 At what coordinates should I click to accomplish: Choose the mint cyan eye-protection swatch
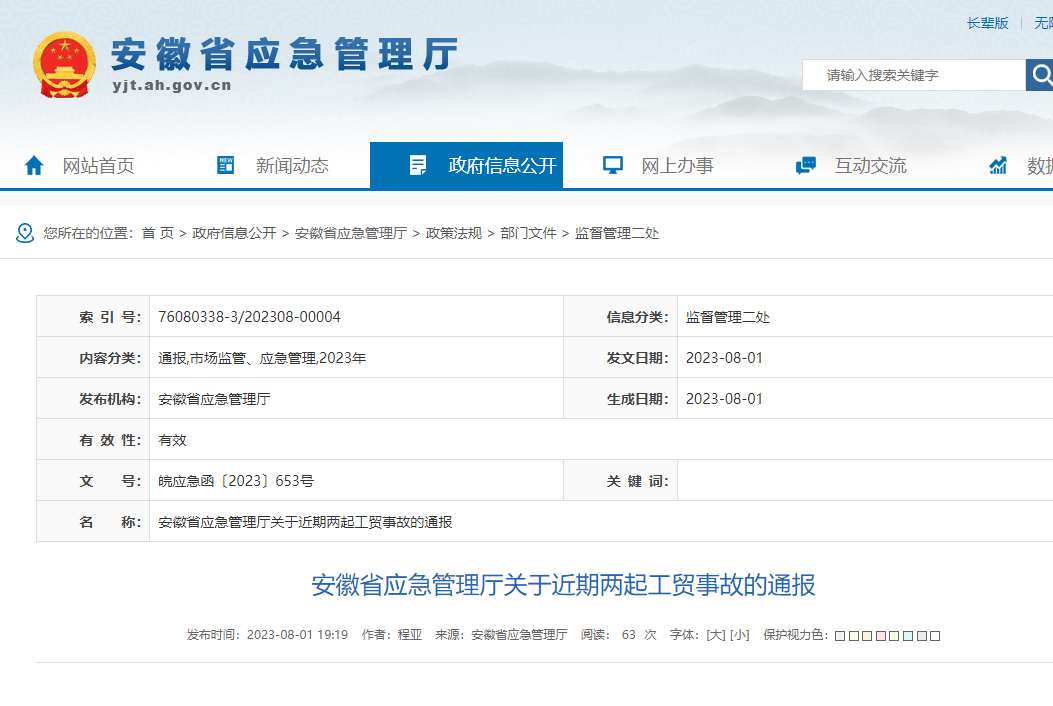(x=908, y=636)
